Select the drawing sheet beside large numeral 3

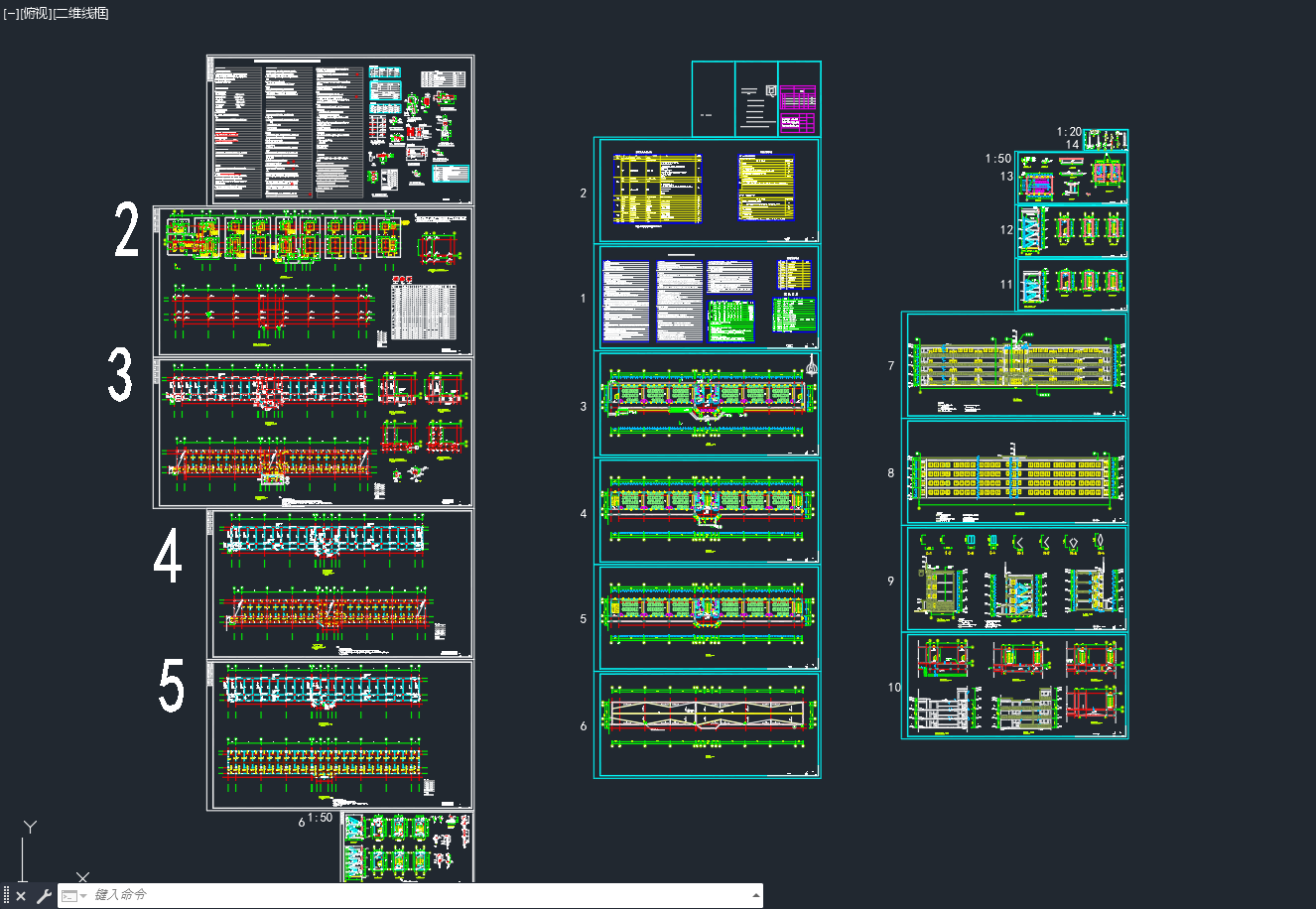point(314,434)
